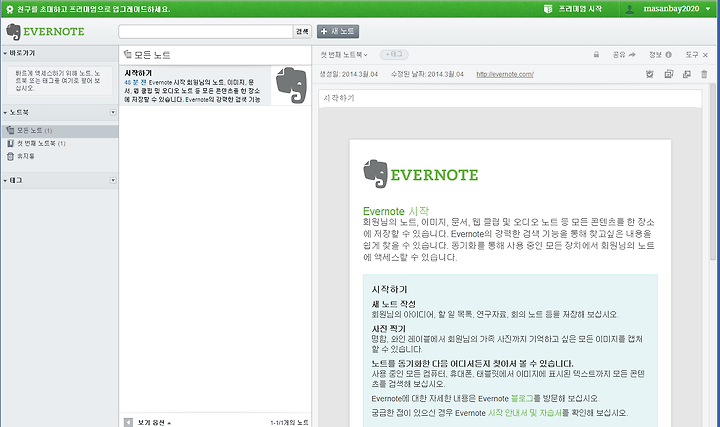720x427 pixels.
Task: Click the friend invite upgrade banner text
Action: [x=93, y=9]
